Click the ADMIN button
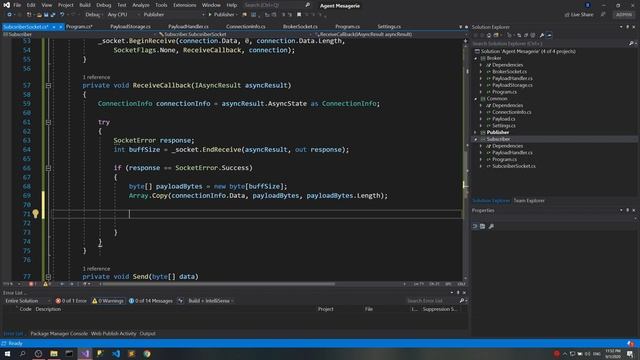Image resolution: width=640 pixels, height=360 pixels. tap(624, 15)
